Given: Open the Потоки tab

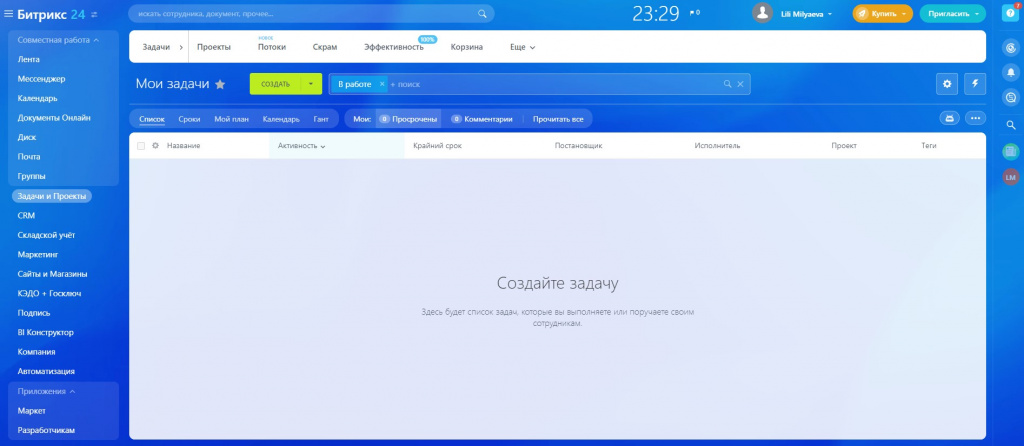Looking at the screenshot, I should click(x=272, y=47).
